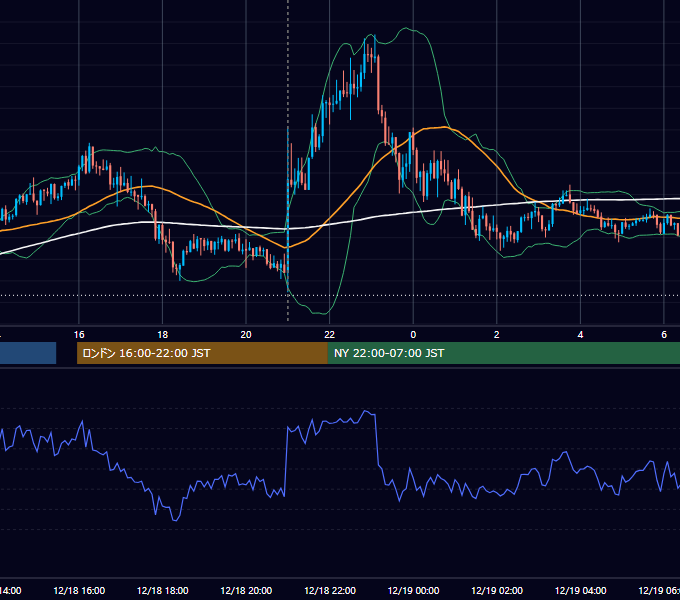This screenshot has width=680, height=600.
Task: Click the upper axis label 18
Action: [162, 335]
